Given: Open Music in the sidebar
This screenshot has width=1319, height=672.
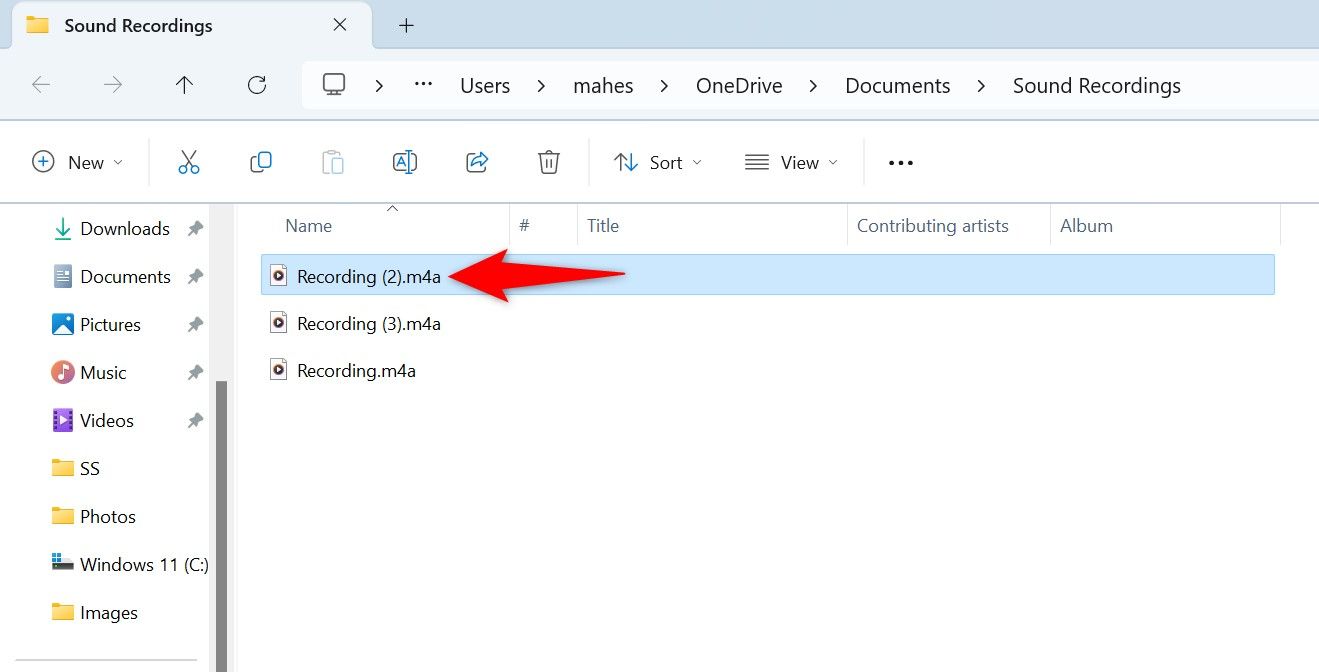Looking at the screenshot, I should [103, 373].
